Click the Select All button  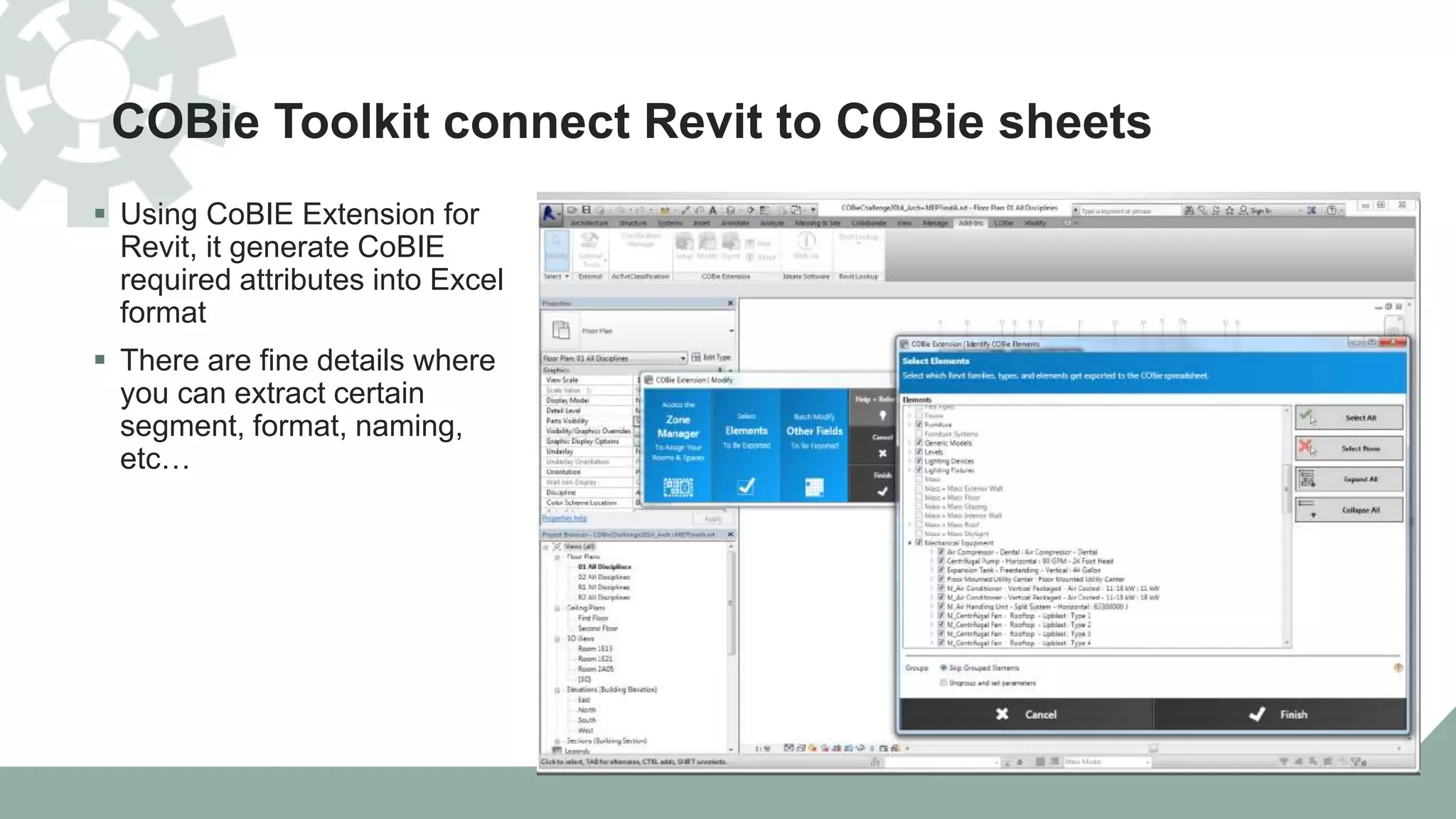(1349, 417)
